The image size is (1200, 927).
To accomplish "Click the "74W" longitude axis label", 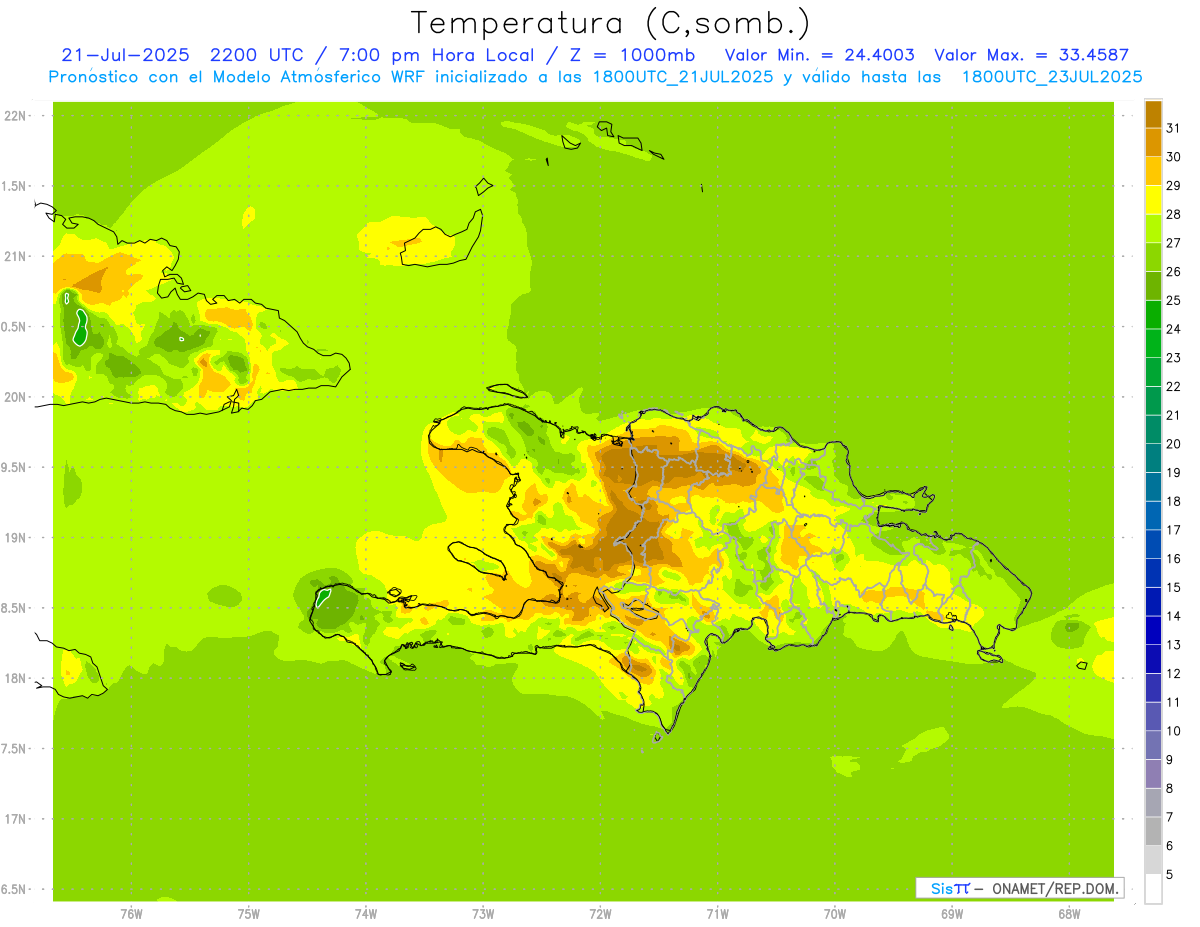I will pos(366,913).
